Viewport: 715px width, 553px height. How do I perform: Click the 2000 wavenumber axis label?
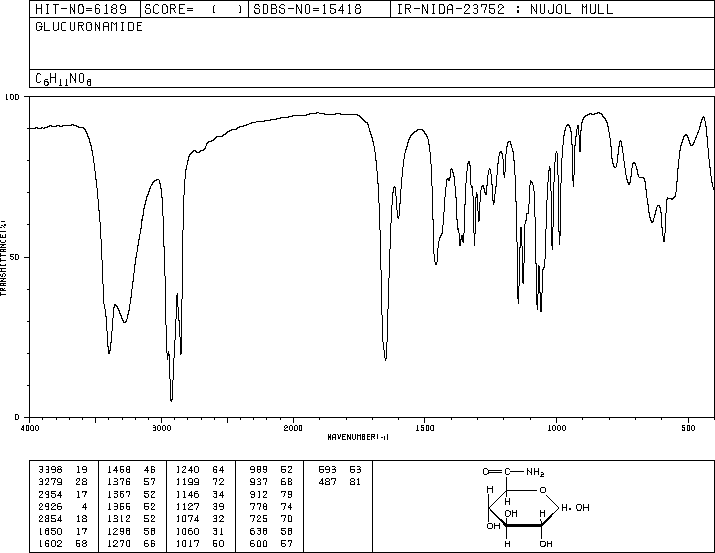[293, 428]
